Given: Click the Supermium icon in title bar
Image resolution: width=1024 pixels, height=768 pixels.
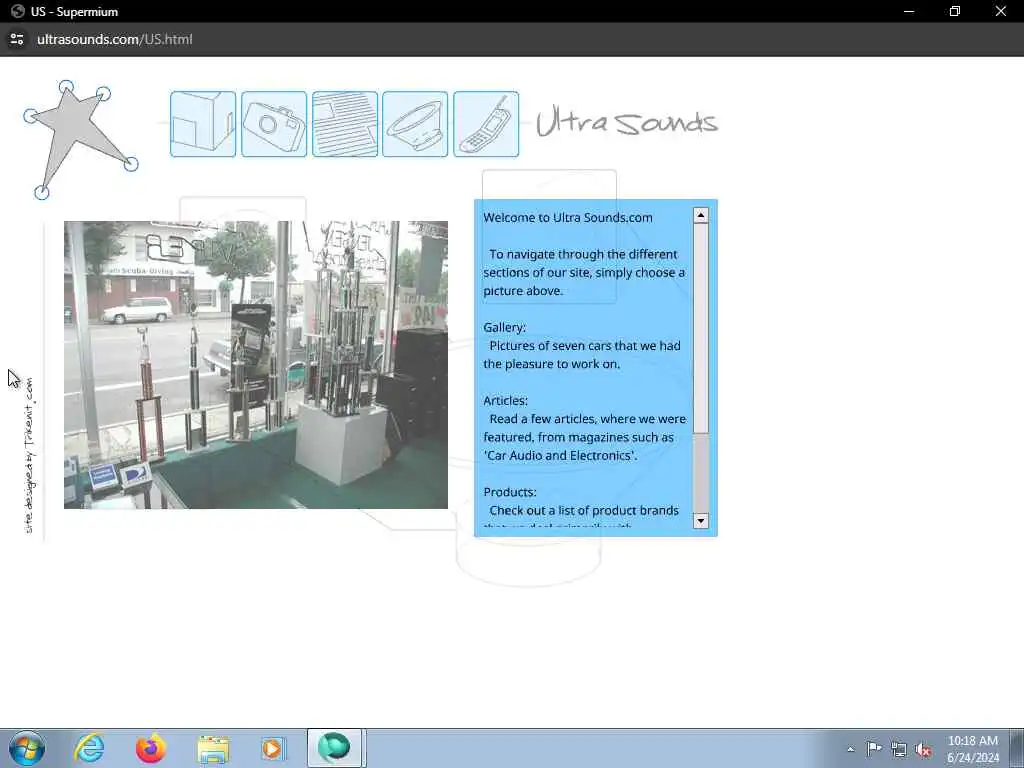Looking at the screenshot, I should click(x=18, y=11).
